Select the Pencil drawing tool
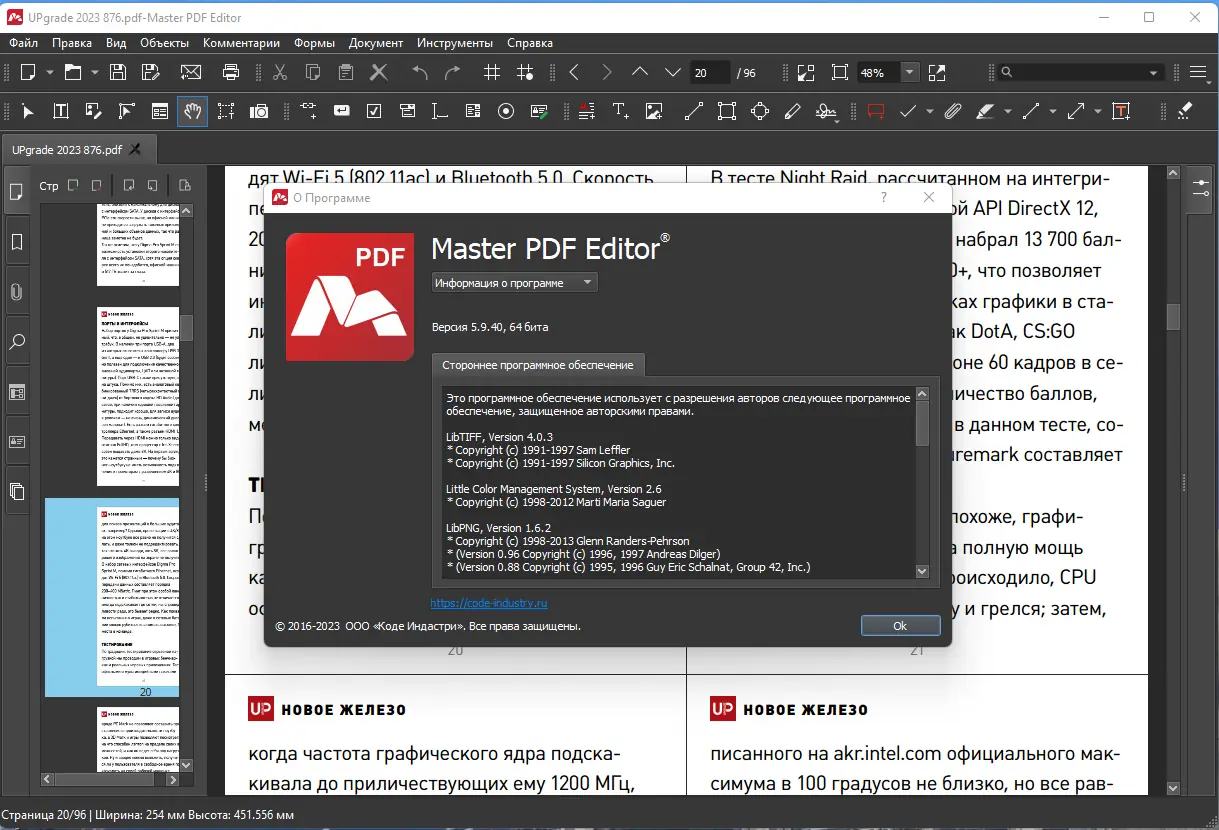The image size is (1219, 830). pyautogui.click(x=793, y=111)
